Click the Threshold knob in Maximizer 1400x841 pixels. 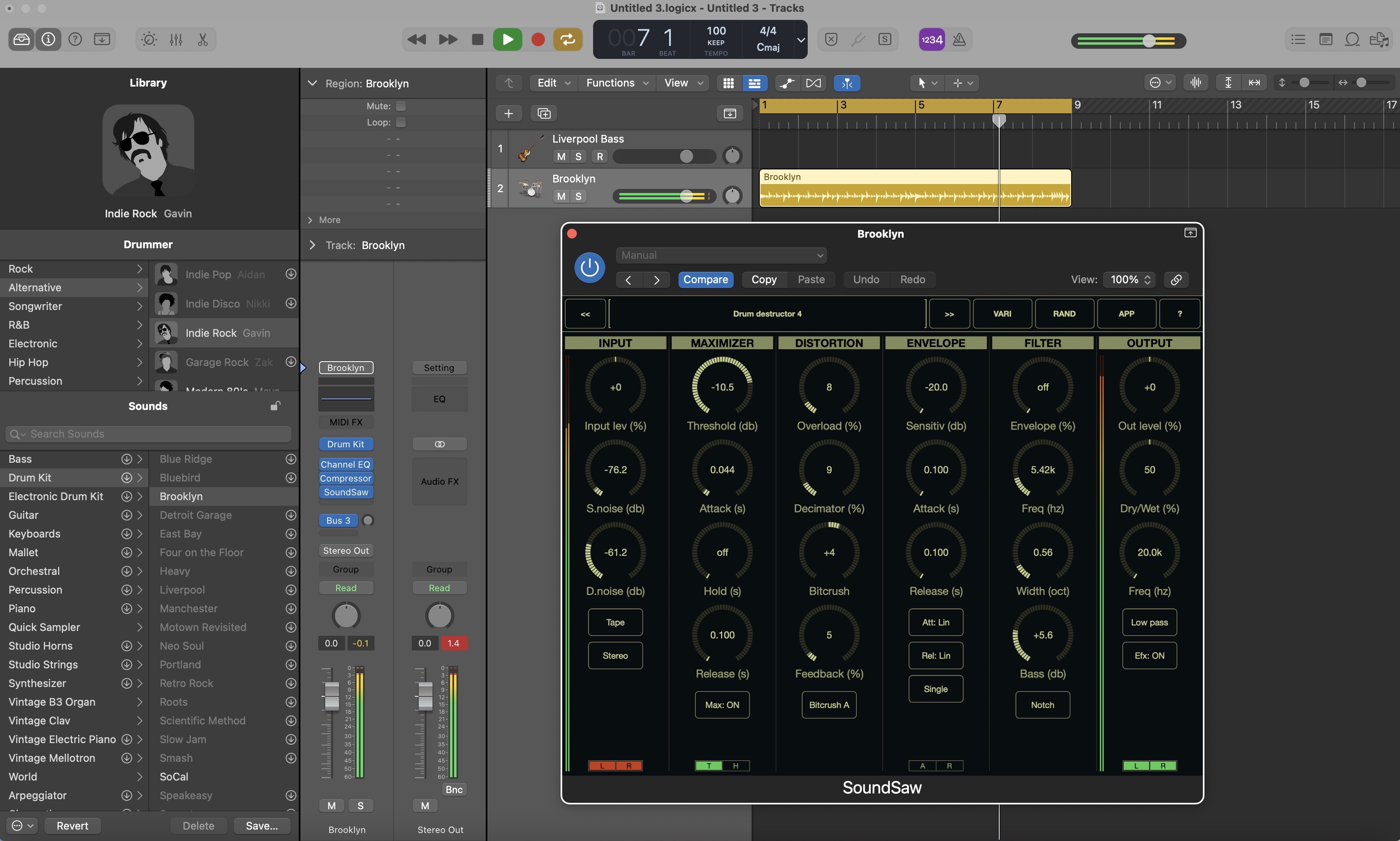click(x=722, y=387)
